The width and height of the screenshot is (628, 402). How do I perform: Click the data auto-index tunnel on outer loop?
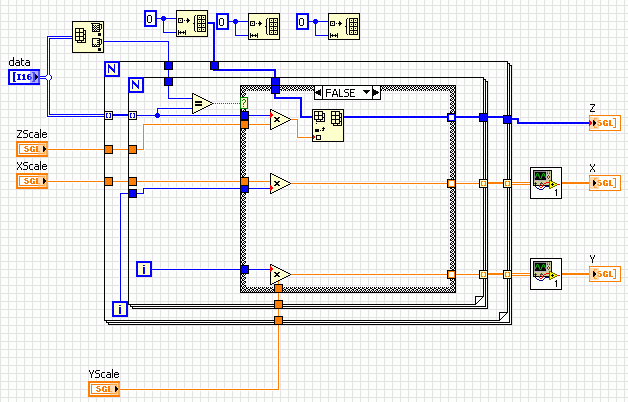point(109,115)
